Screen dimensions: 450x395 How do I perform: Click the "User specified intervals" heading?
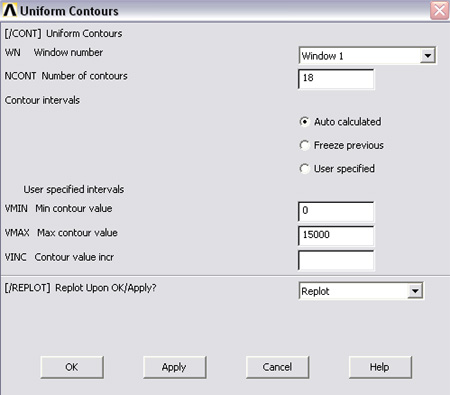[x=74, y=190]
